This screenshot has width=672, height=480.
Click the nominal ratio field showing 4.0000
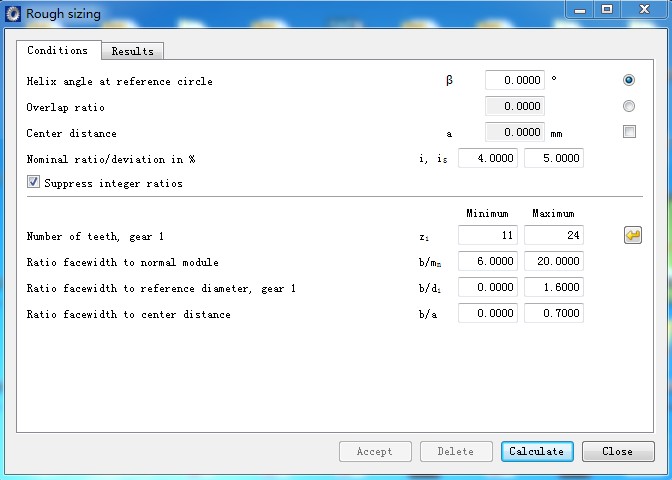click(x=487, y=158)
